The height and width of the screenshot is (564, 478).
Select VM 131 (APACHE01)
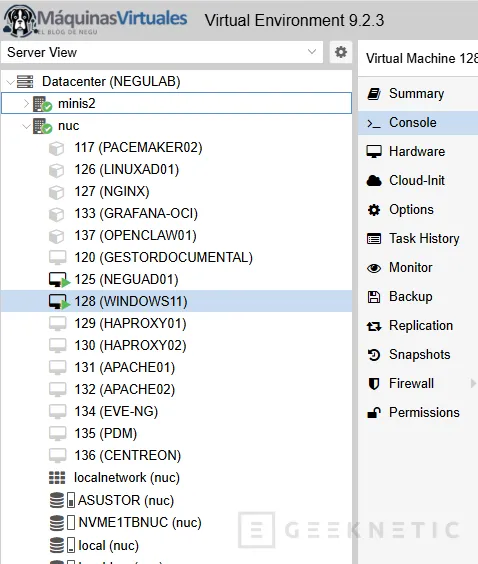pyautogui.click(x=125, y=367)
